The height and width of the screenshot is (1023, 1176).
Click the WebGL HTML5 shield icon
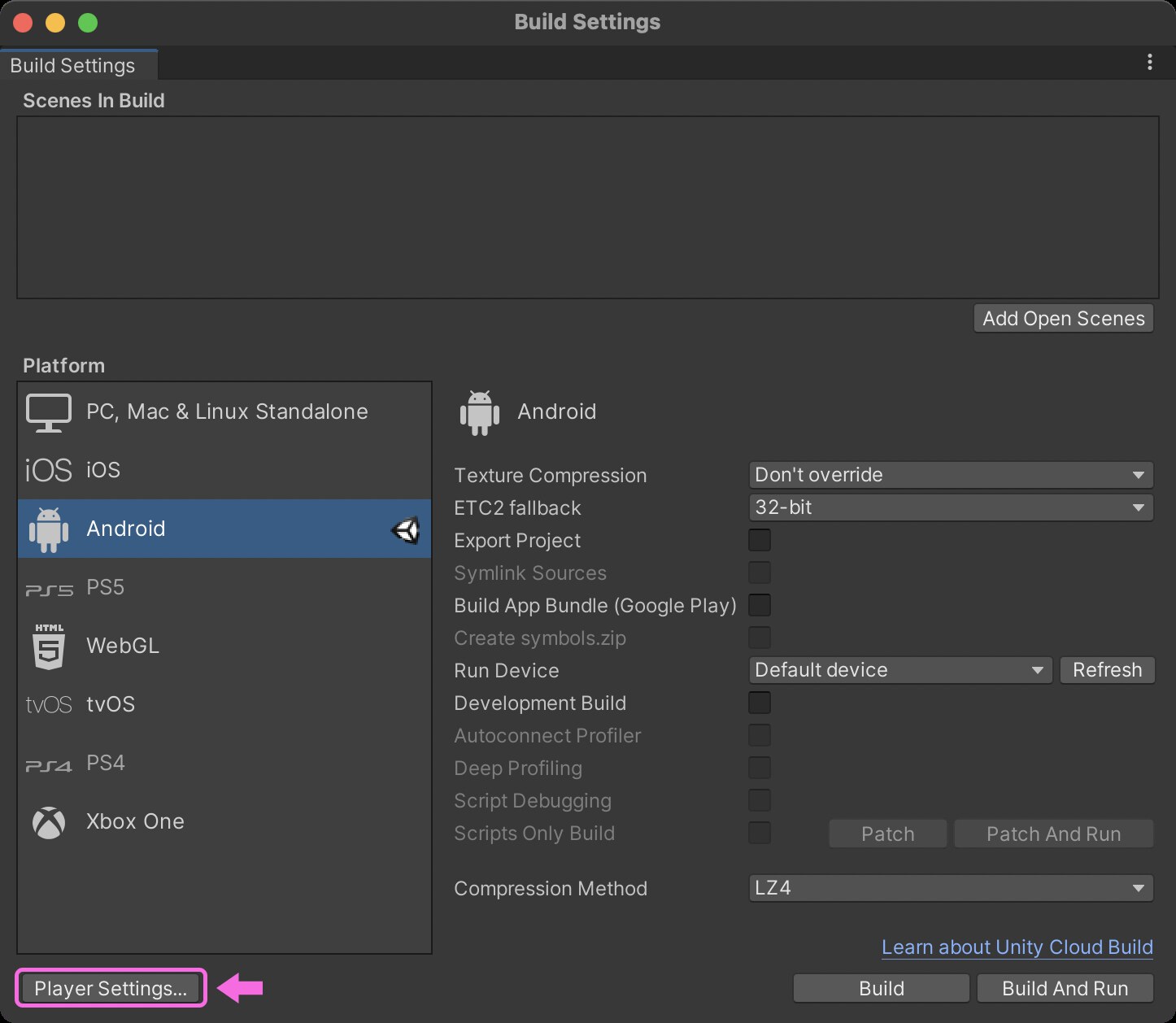49,646
